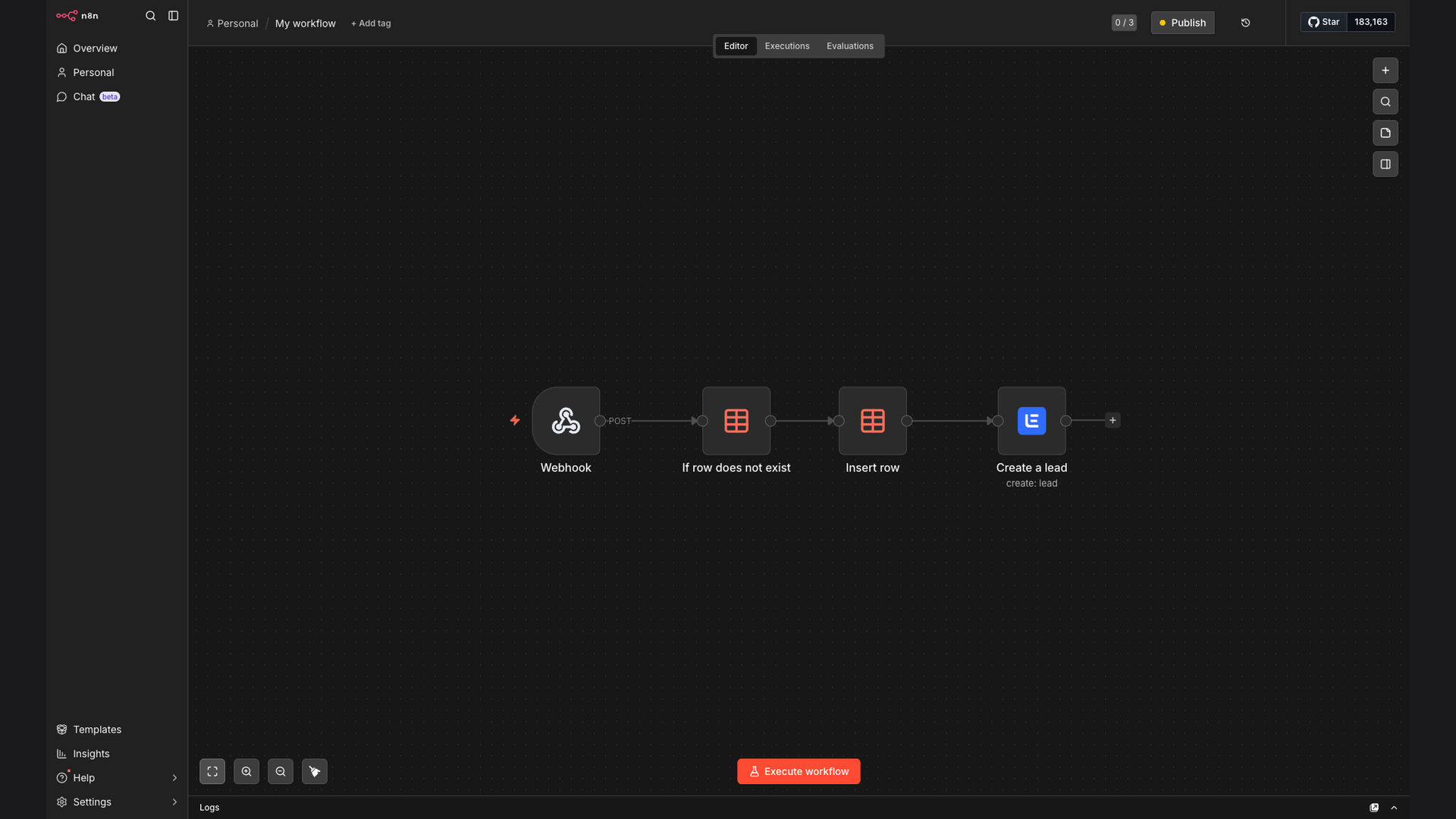Click the If row does not exist label
Screen dimensions: 1456x819
pyautogui.click(x=736, y=468)
